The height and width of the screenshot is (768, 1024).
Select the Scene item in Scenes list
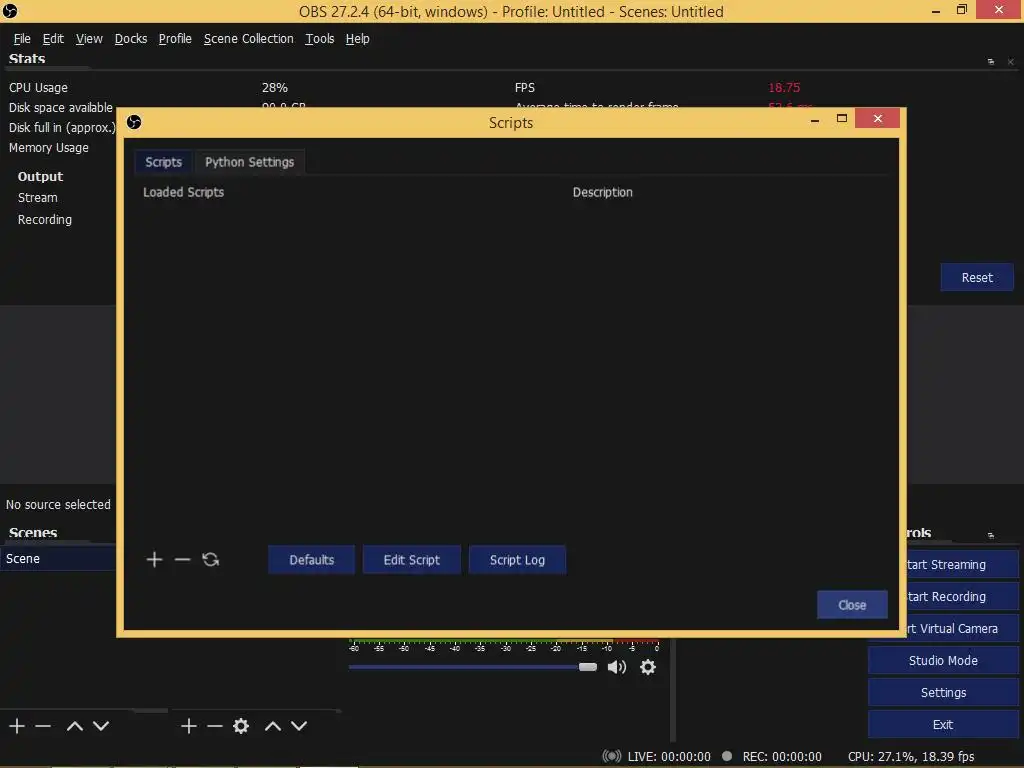click(x=58, y=558)
